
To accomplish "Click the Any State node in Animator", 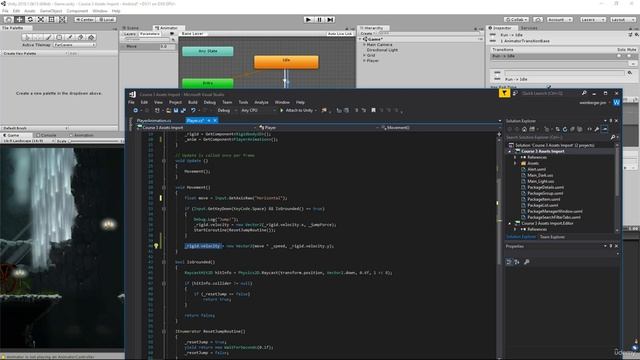I will pos(208,51).
